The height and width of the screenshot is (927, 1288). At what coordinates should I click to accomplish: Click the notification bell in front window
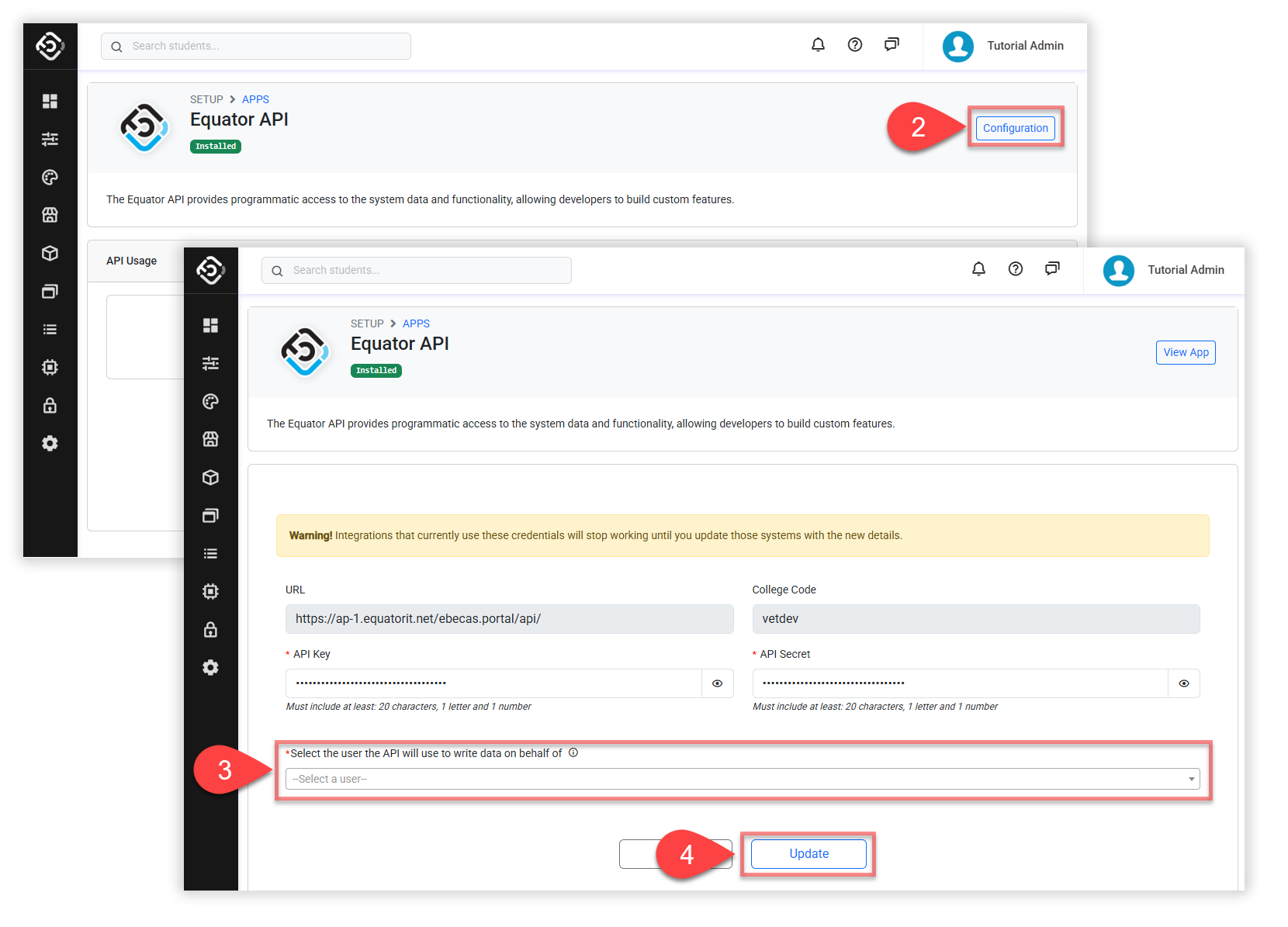pyautogui.click(x=978, y=269)
